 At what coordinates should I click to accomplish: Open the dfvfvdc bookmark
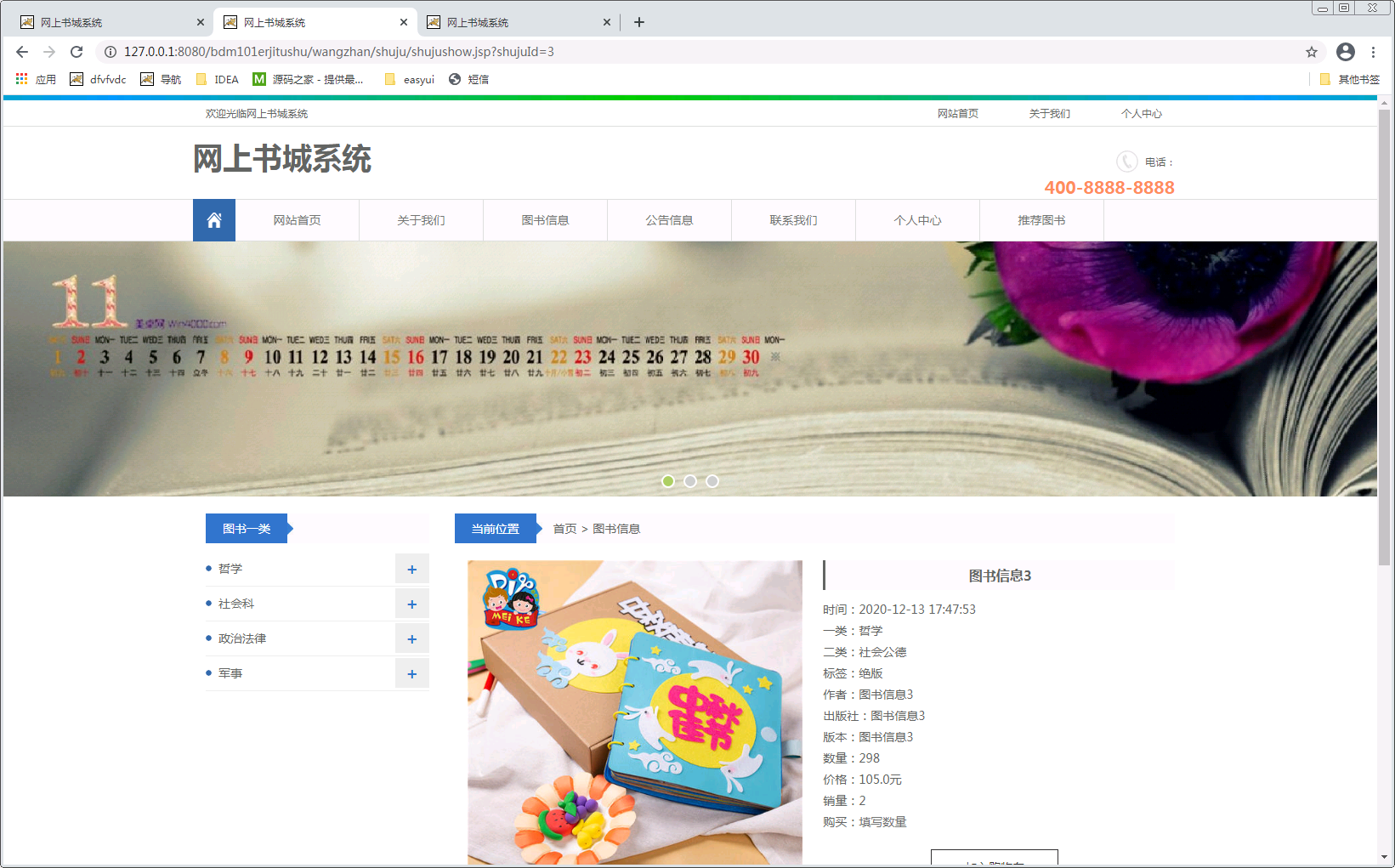click(98, 79)
